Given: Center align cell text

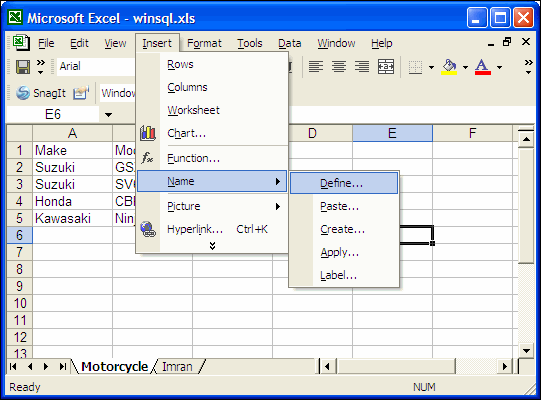Looking at the screenshot, I should pos(339,67).
